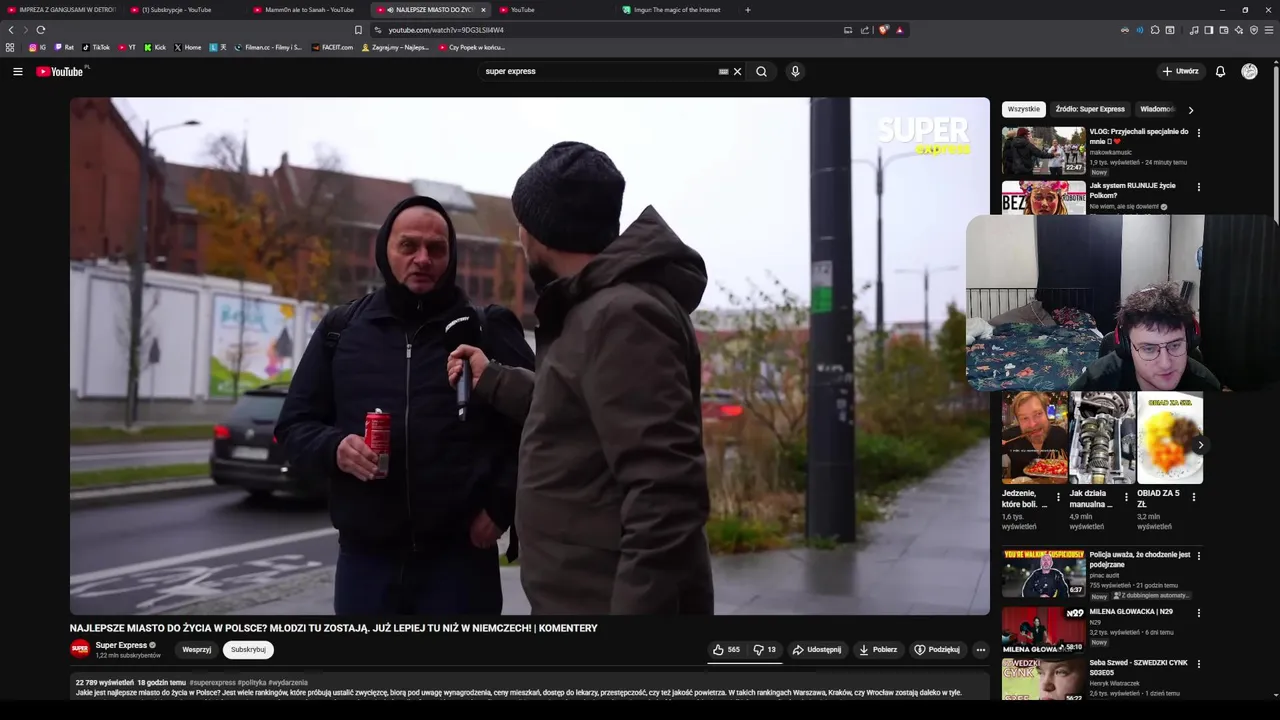Click the Podziękuj thanks button

pos(937,649)
